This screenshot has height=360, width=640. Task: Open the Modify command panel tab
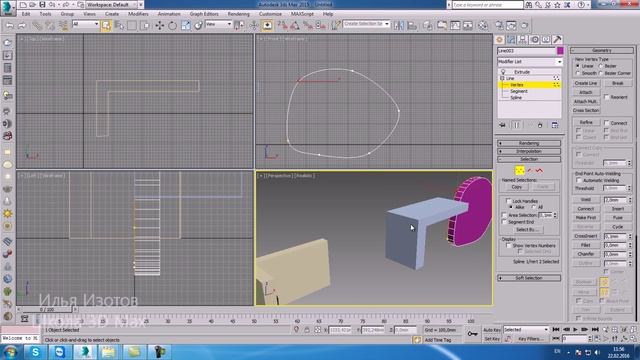511,40
